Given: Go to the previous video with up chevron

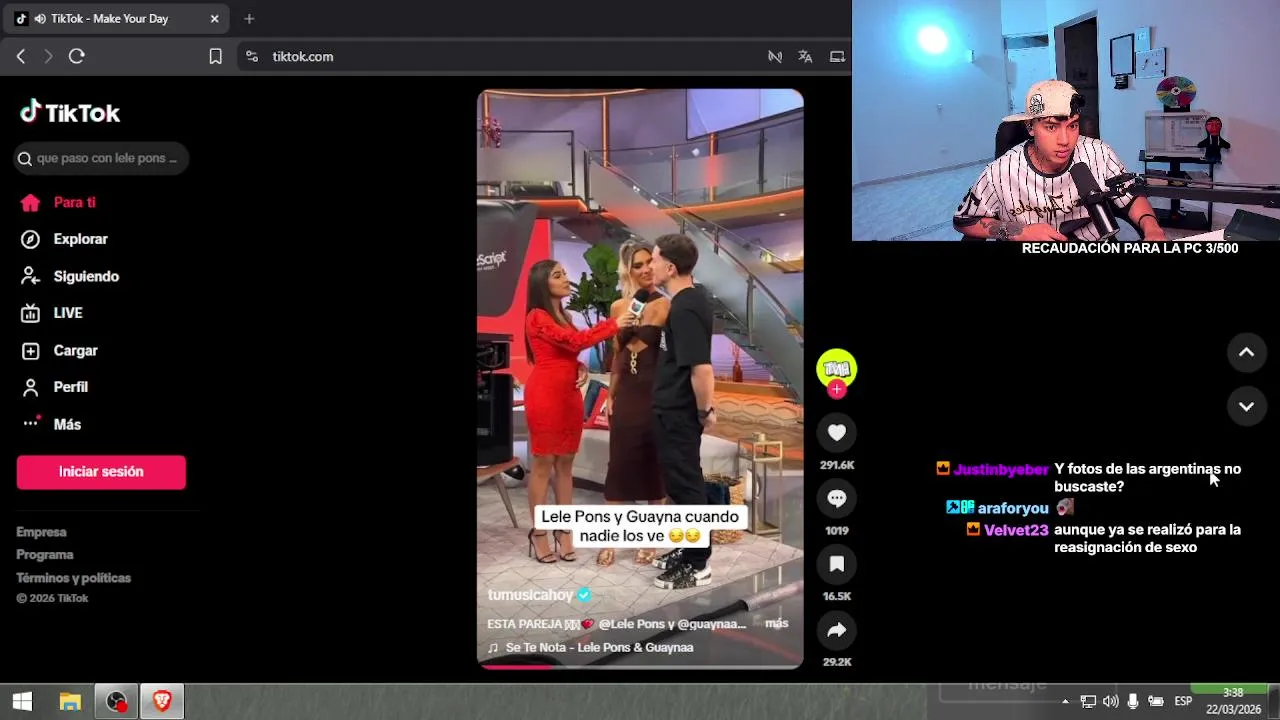Looking at the screenshot, I should coord(1246,352).
